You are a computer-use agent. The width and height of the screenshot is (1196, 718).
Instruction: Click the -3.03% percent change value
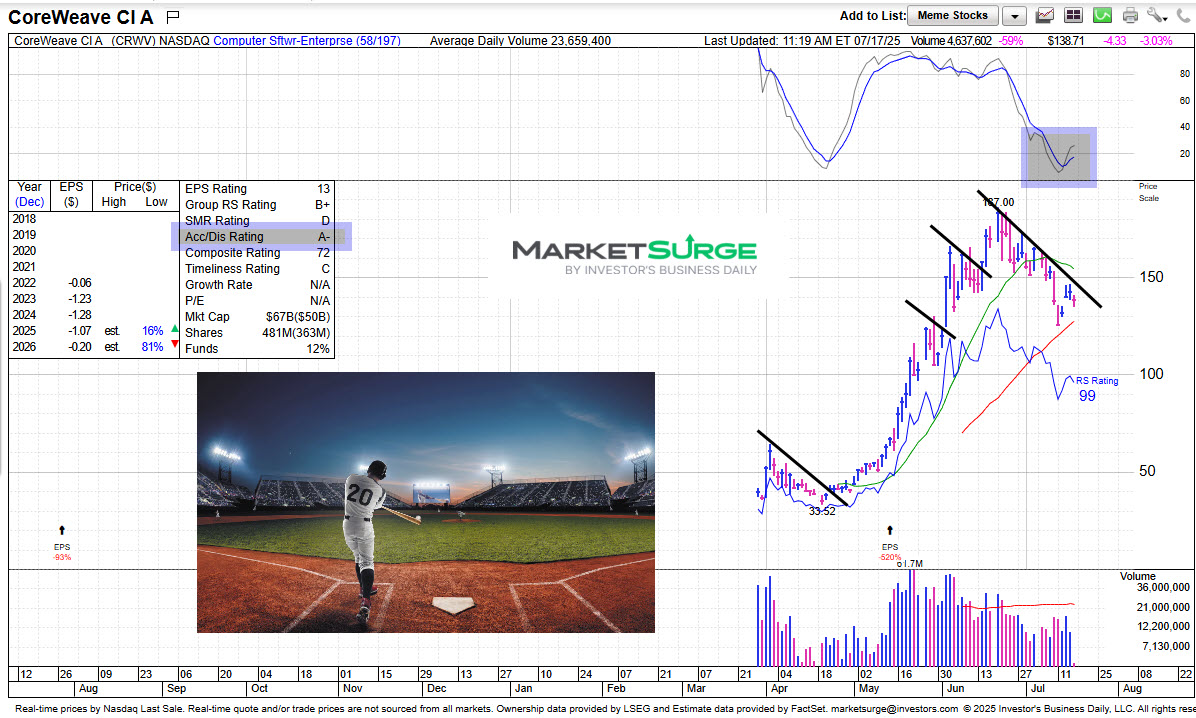[1156, 40]
